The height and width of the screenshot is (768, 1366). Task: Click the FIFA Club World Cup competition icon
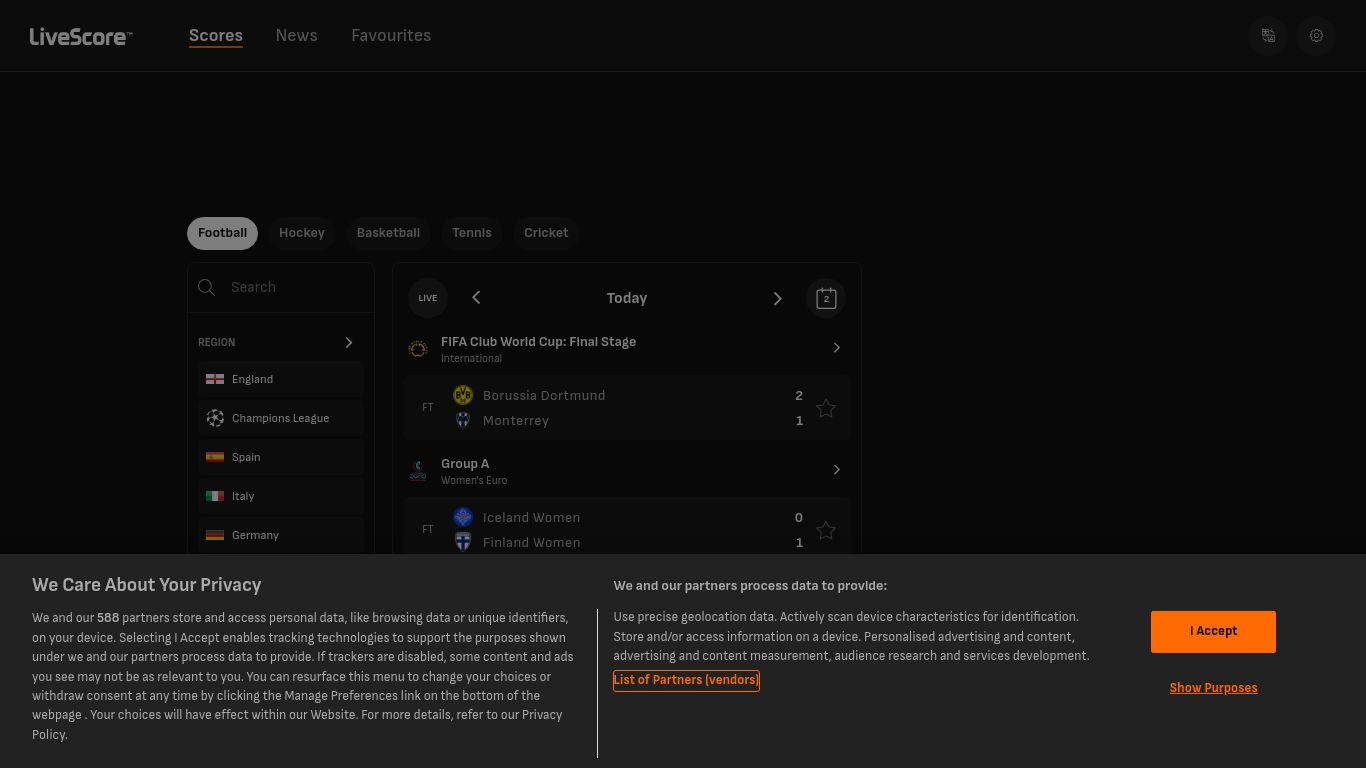tap(418, 349)
